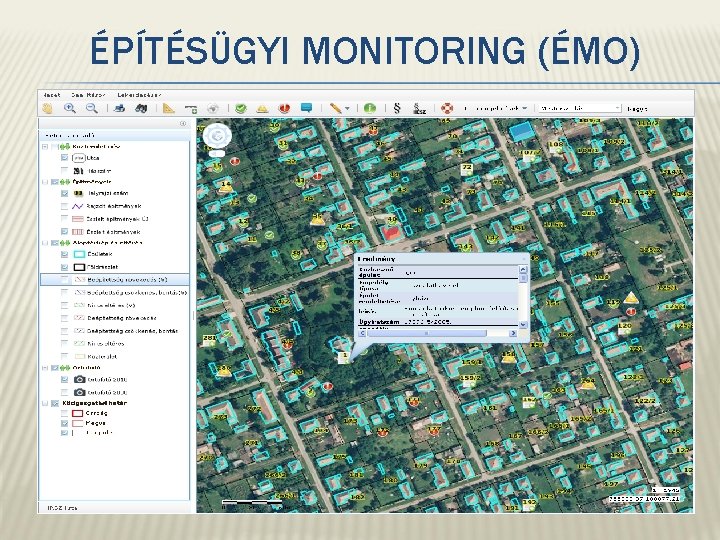Viewport: 720px width, 540px height.
Task: Click the red Ország legend swatch
Action: click(x=78, y=413)
